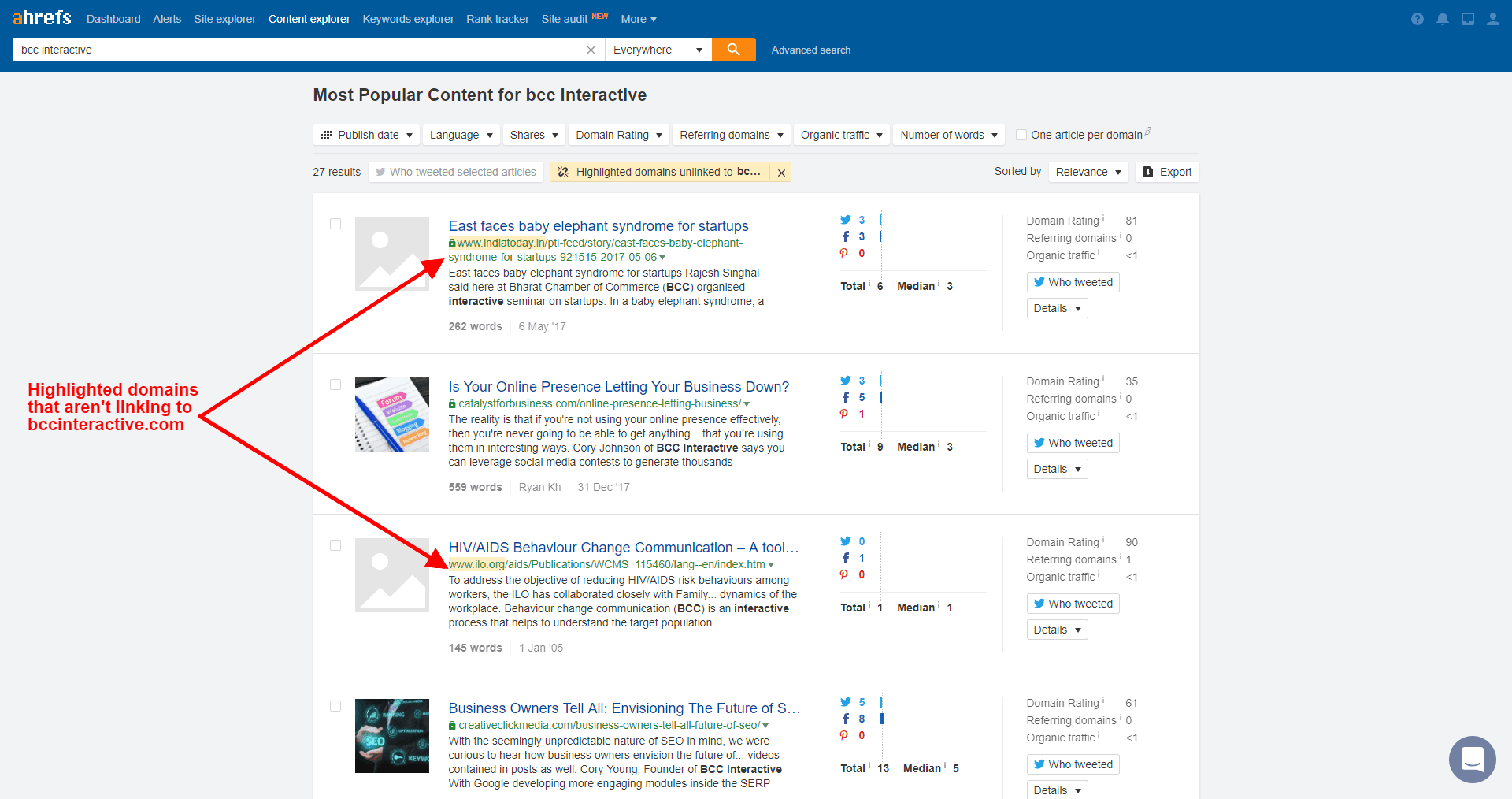Click Pinterest icon for Online Presence article
This screenshot has height=799, width=1512.
pyautogui.click(x=844, y=414)
